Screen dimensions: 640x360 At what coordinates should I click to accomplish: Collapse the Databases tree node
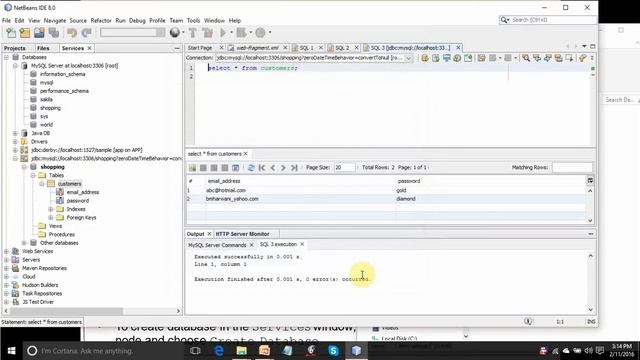7,57
